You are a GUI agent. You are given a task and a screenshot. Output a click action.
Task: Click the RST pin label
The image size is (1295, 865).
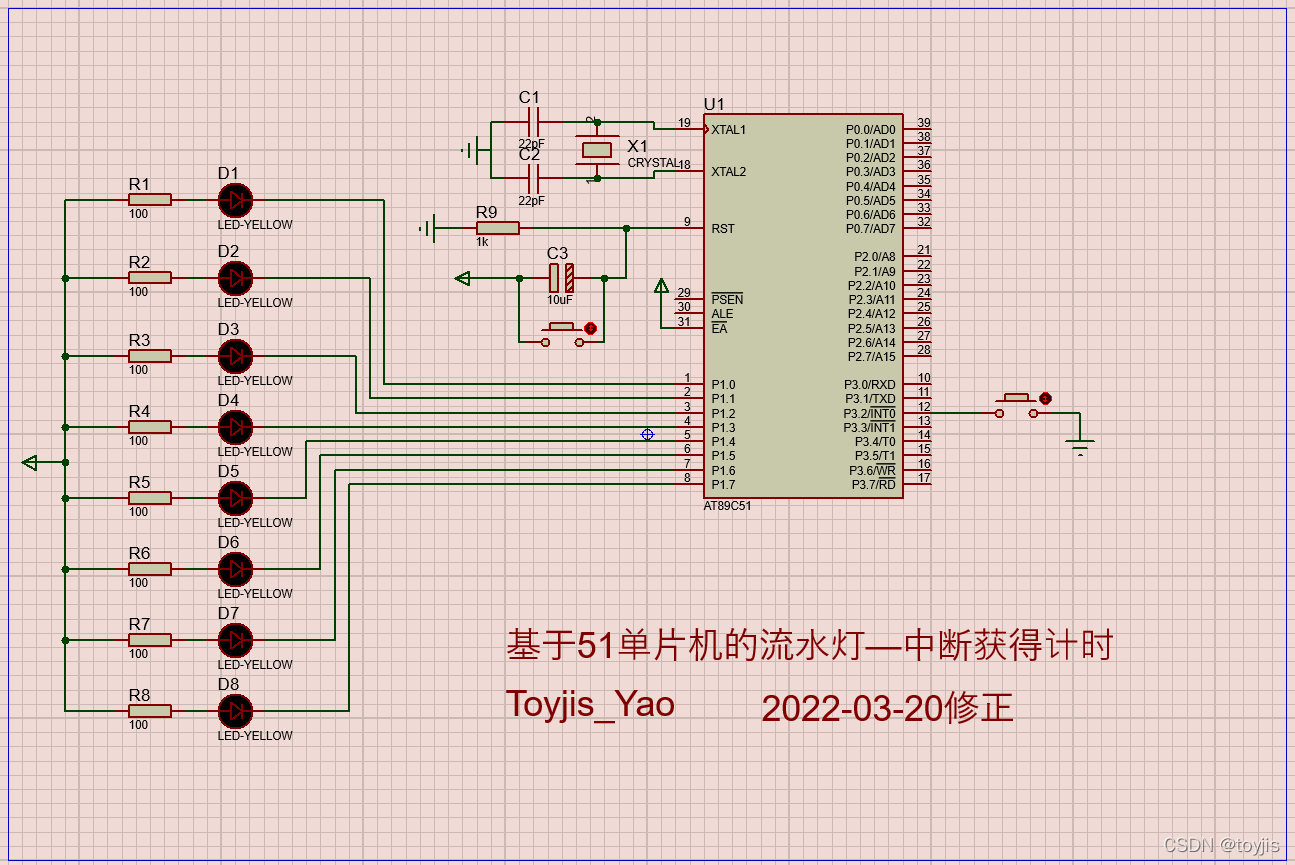(723, 229)
